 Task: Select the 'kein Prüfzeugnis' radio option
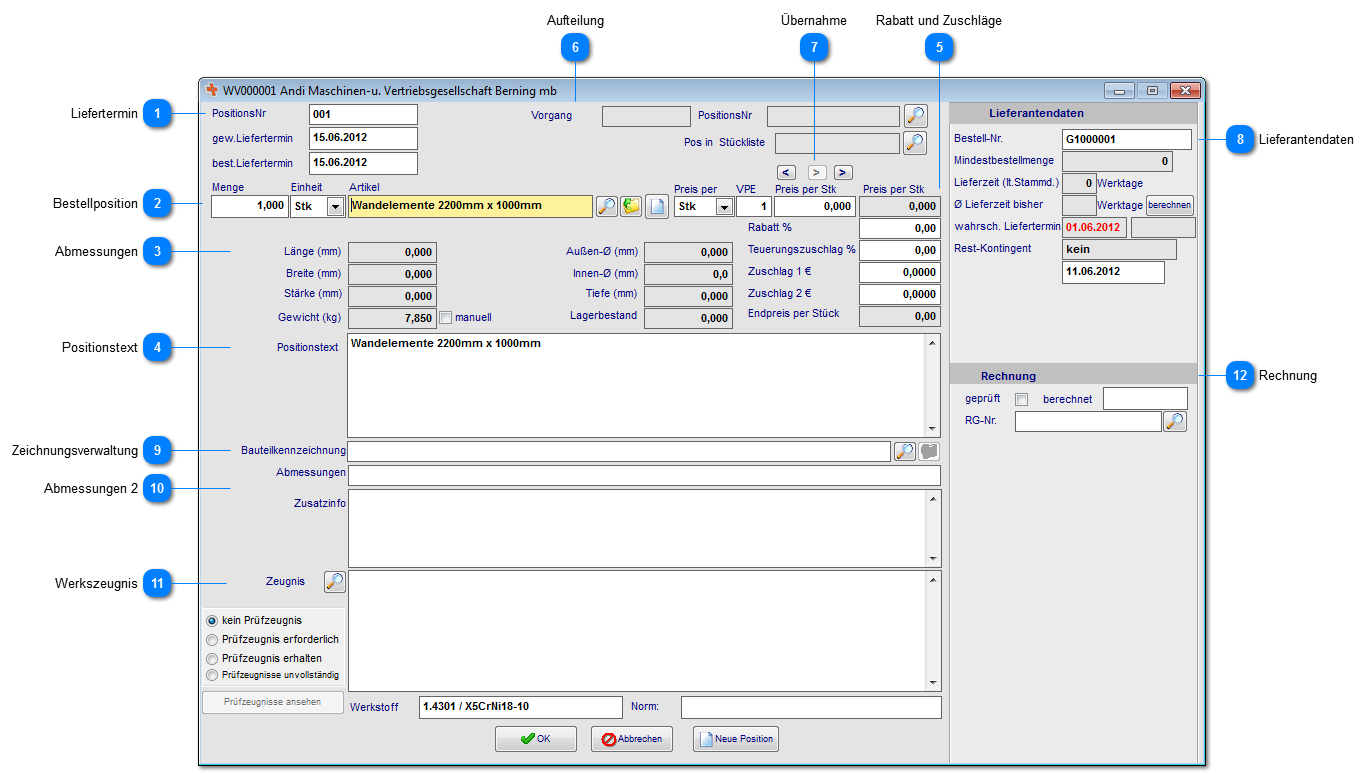[212, 621]
